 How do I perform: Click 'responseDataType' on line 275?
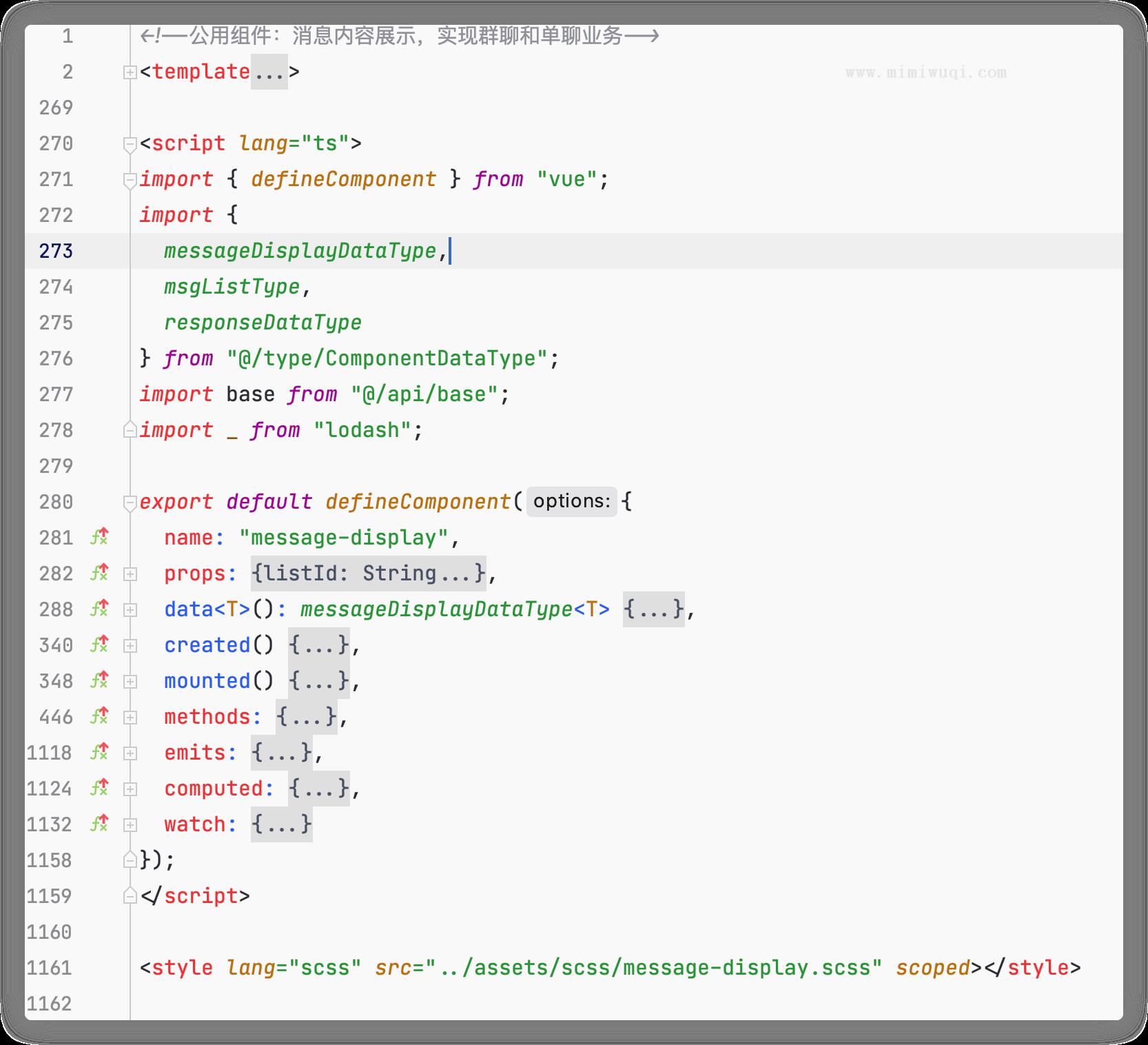click(263, 323)
